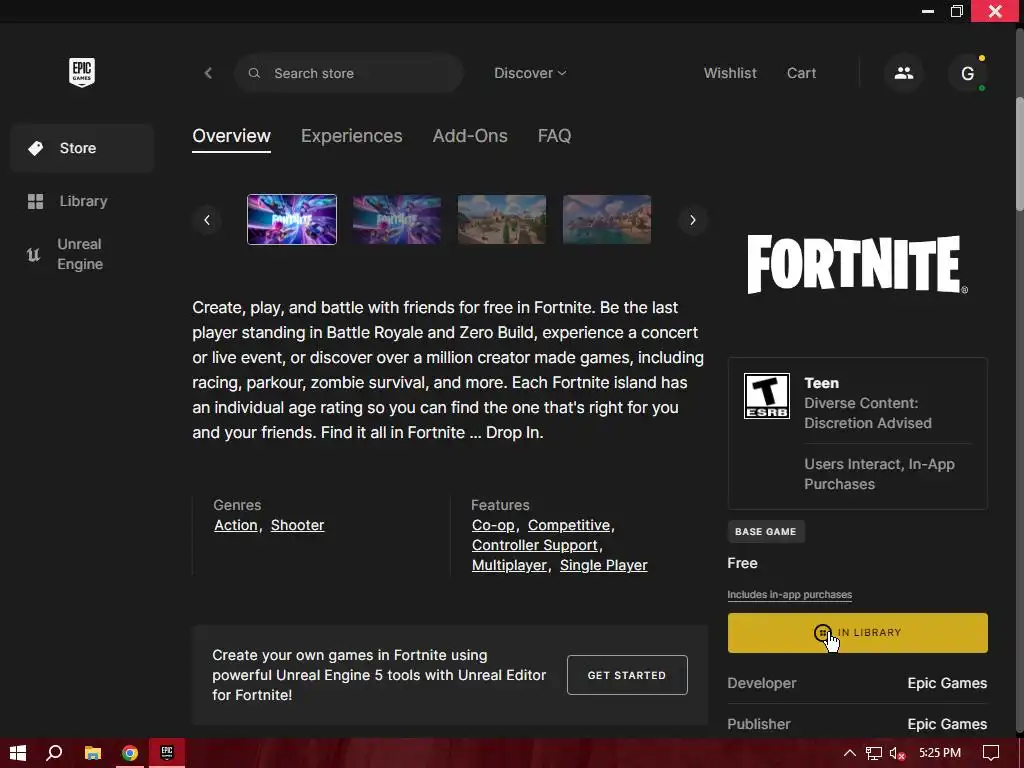The width and height of the screenshot is (1024, 768).
Task: Show hidden system tray icons
Action: click(x=850, y=753)
